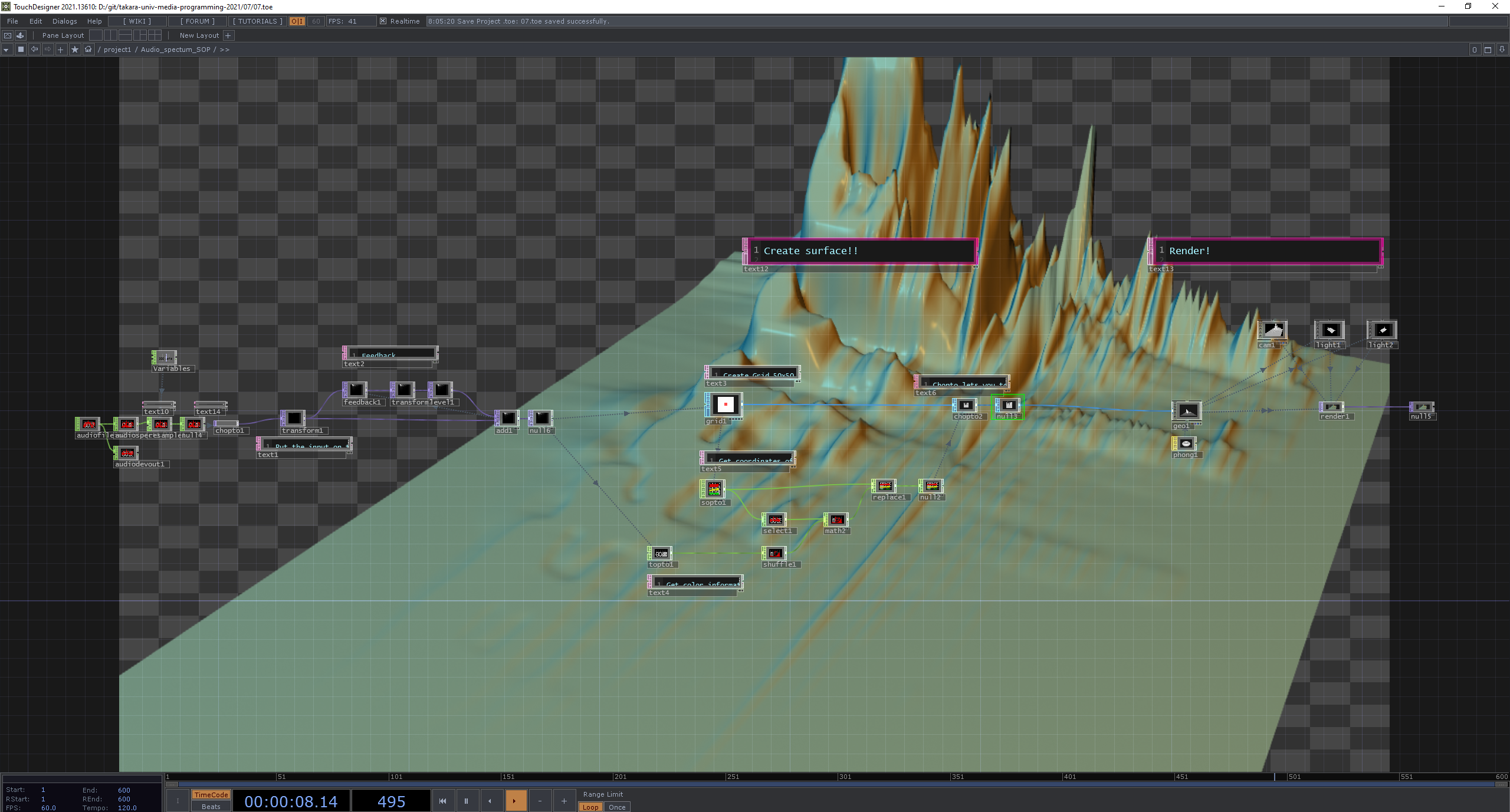1510x812 pixels.
Task: Go back with the left arrow icon
Action: (34, 50)
